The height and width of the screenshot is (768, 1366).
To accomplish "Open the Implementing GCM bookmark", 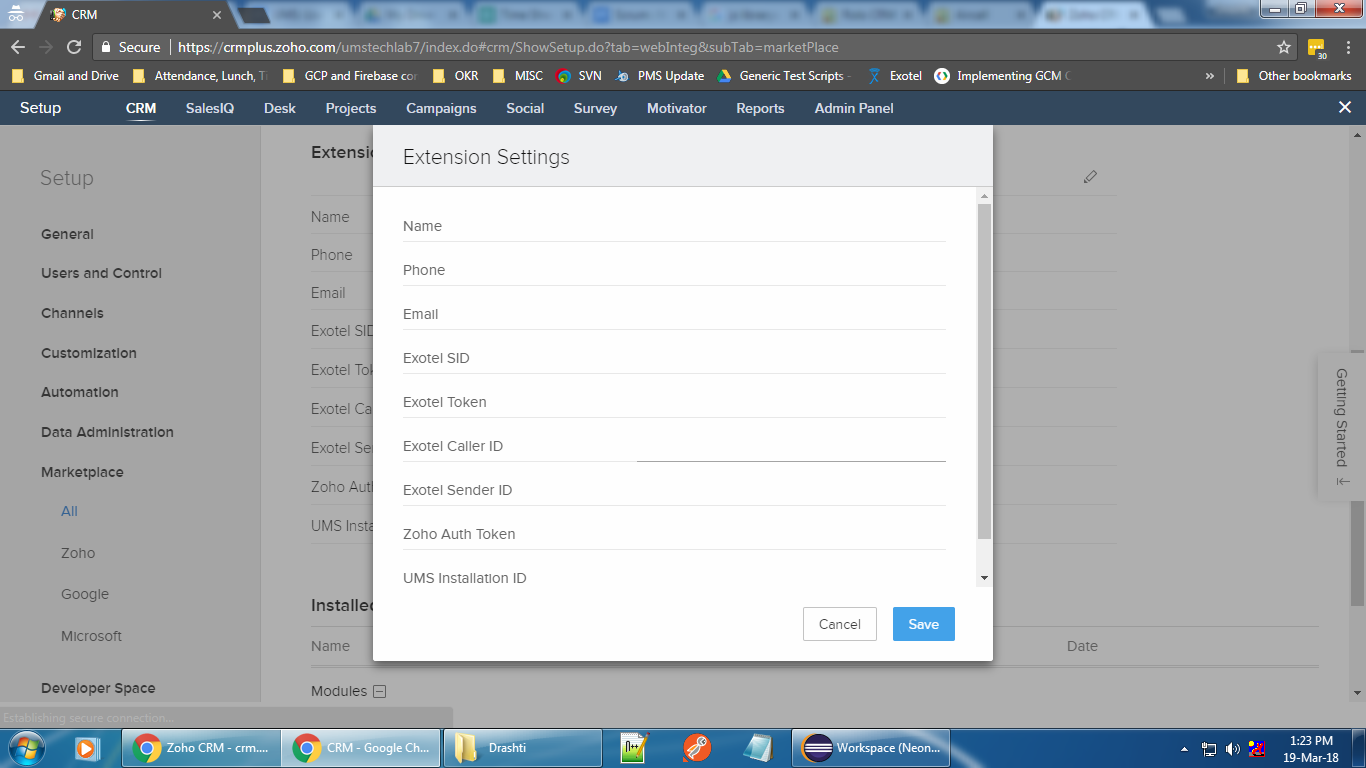I will (x=1002, y=76).
